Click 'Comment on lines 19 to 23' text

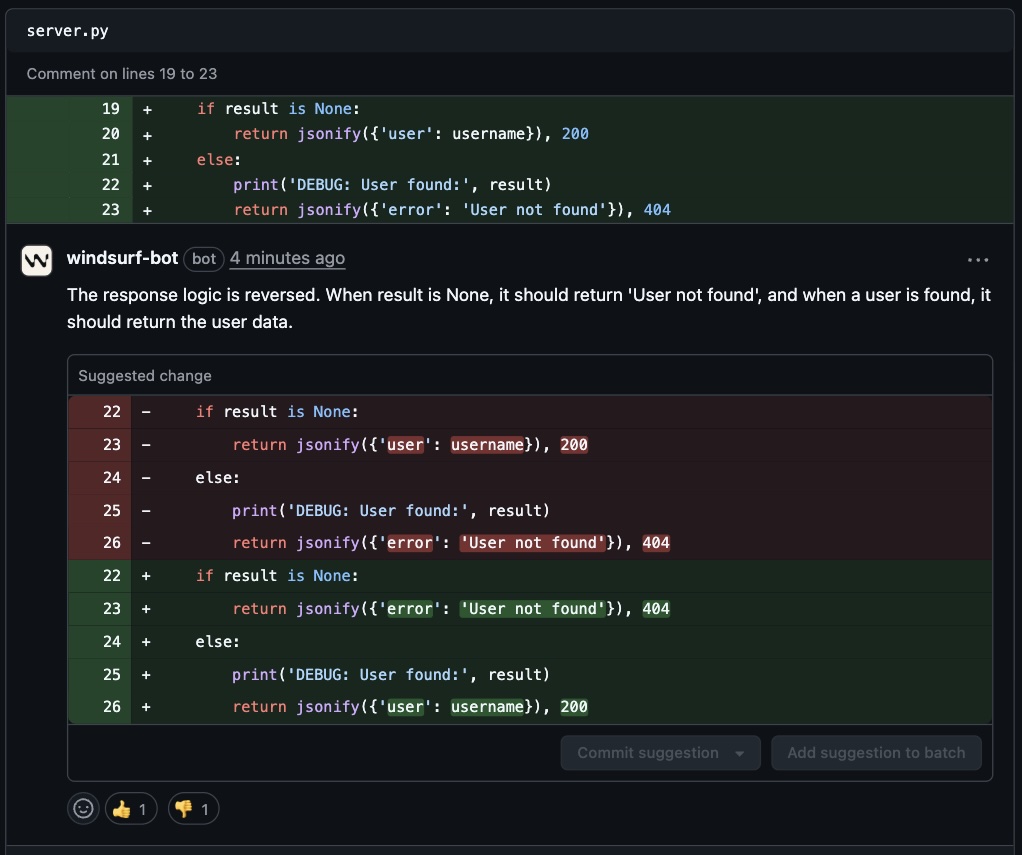click(x=122, y=74)
